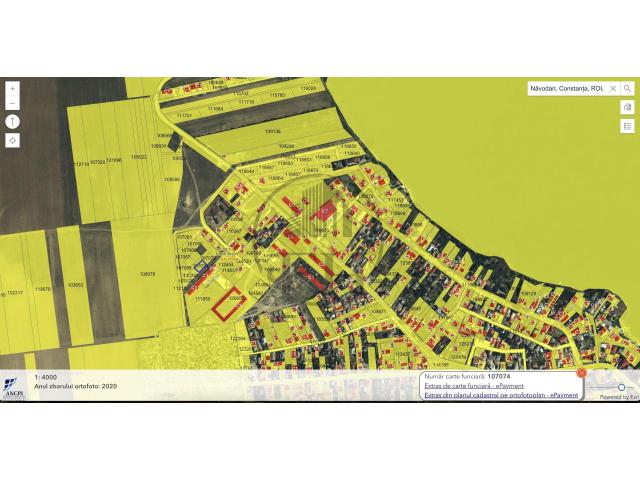
Task: Reset map orientation with compass button
Action: [x=13, y=122]
